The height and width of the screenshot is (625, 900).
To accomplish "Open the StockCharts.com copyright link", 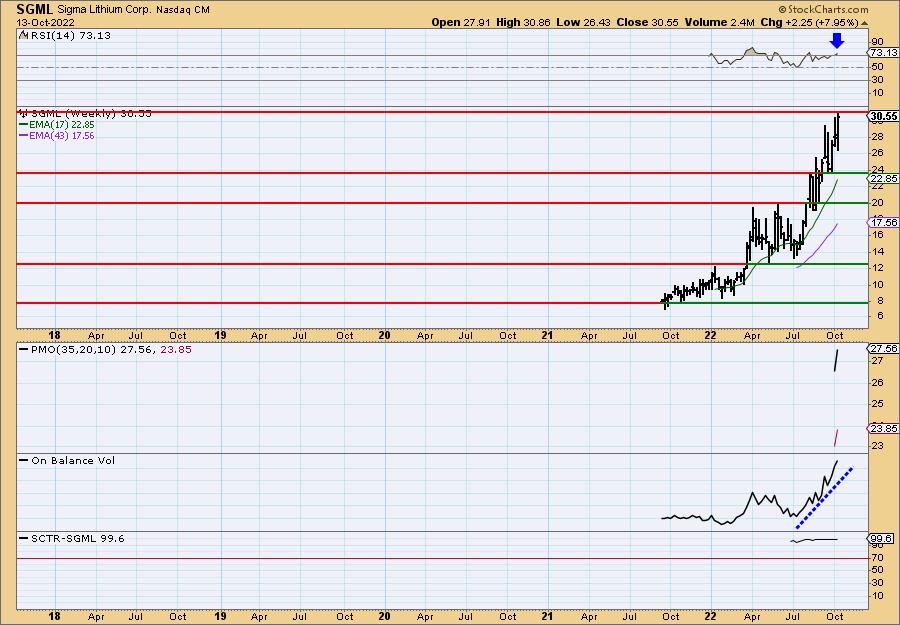I will point(824,10).
